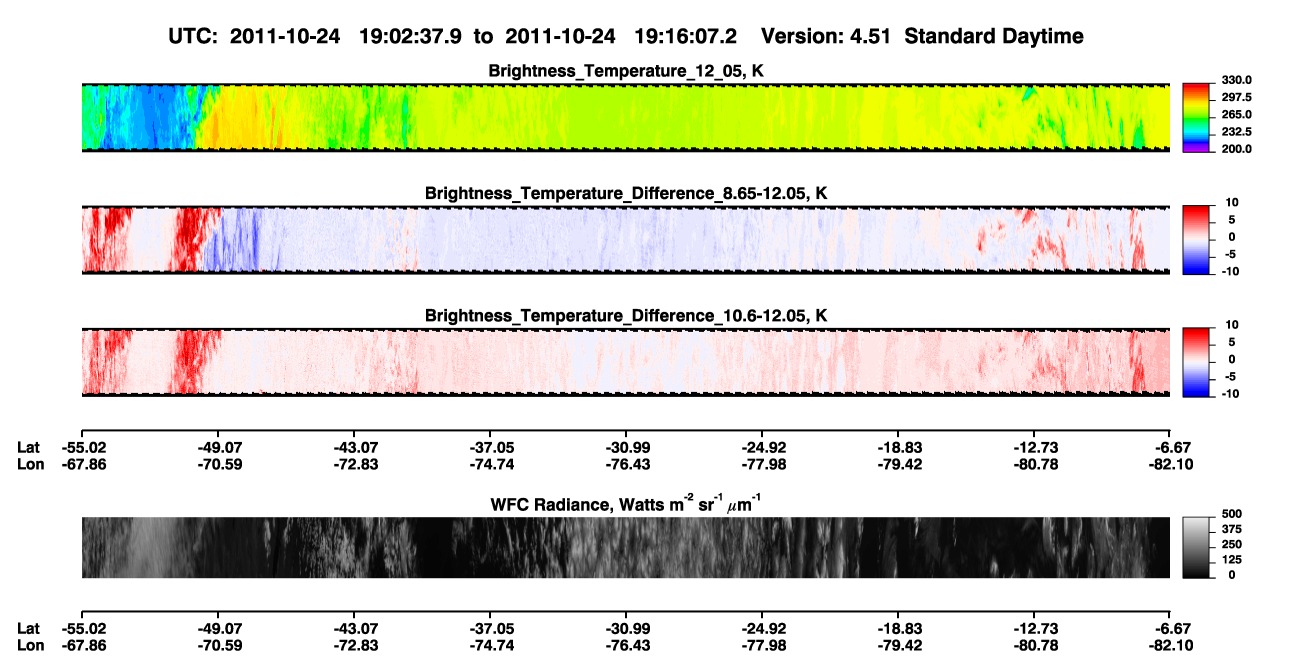Click the '10' label of the 10.6-12.05 colorbar
The height and width of the screenshot is (667, 1300).
click(1232, 324)
